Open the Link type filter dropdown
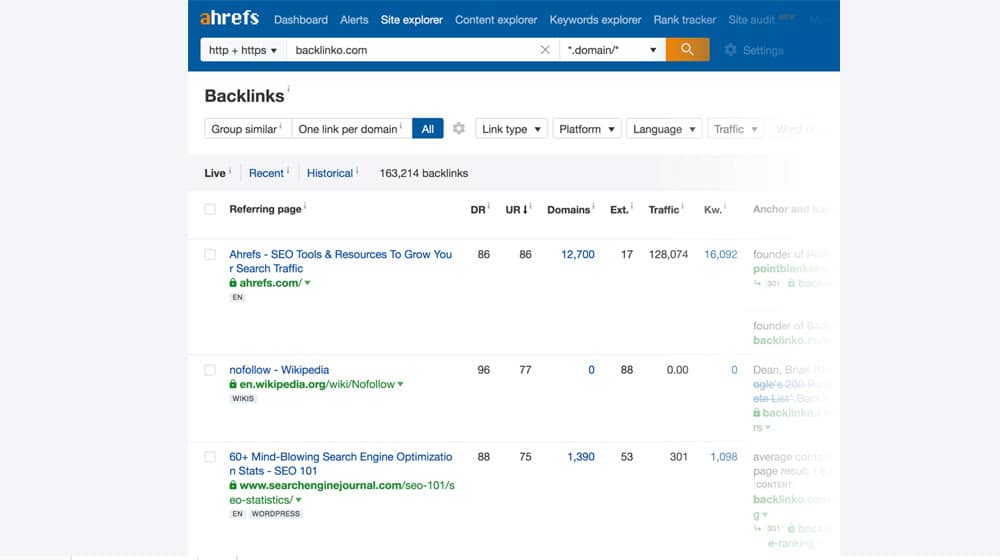 tap(511, 129)
